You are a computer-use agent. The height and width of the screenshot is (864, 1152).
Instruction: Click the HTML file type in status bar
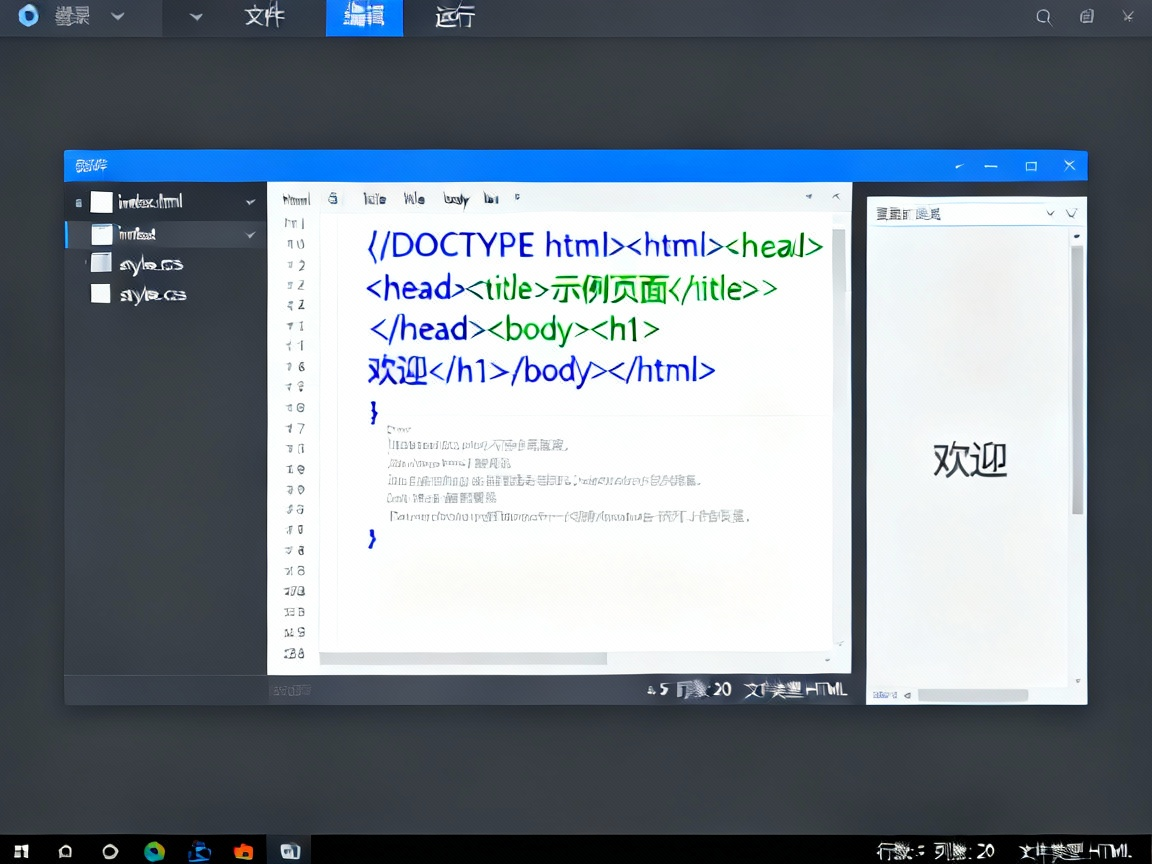point(825,689)
